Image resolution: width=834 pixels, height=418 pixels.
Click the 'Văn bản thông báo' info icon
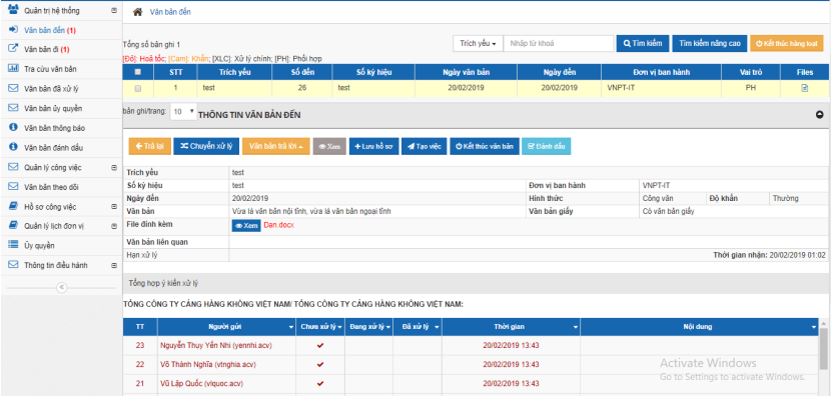click(13, 127)
